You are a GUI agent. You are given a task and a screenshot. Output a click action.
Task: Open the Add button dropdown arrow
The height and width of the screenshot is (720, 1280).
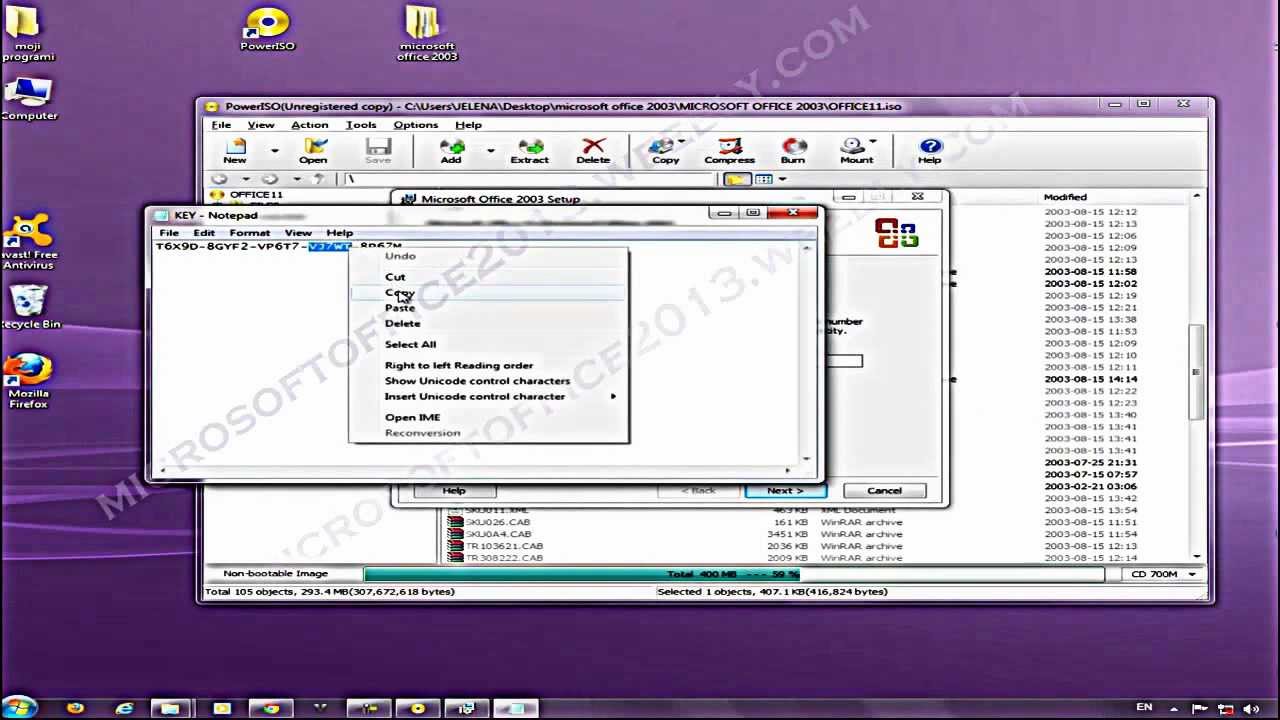(x=490, y=151)
